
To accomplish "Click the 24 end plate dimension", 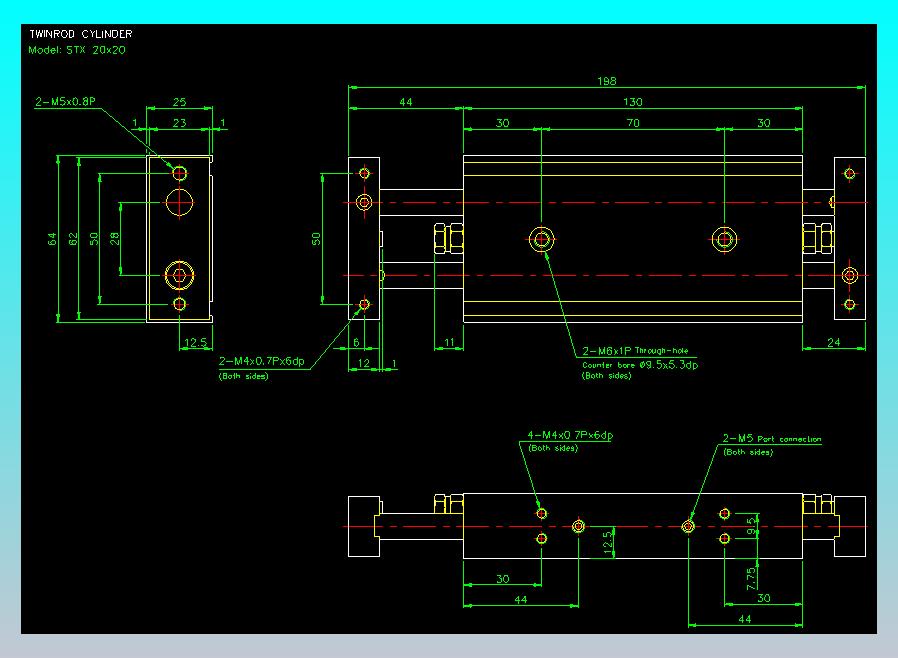I will coord(834,343).
